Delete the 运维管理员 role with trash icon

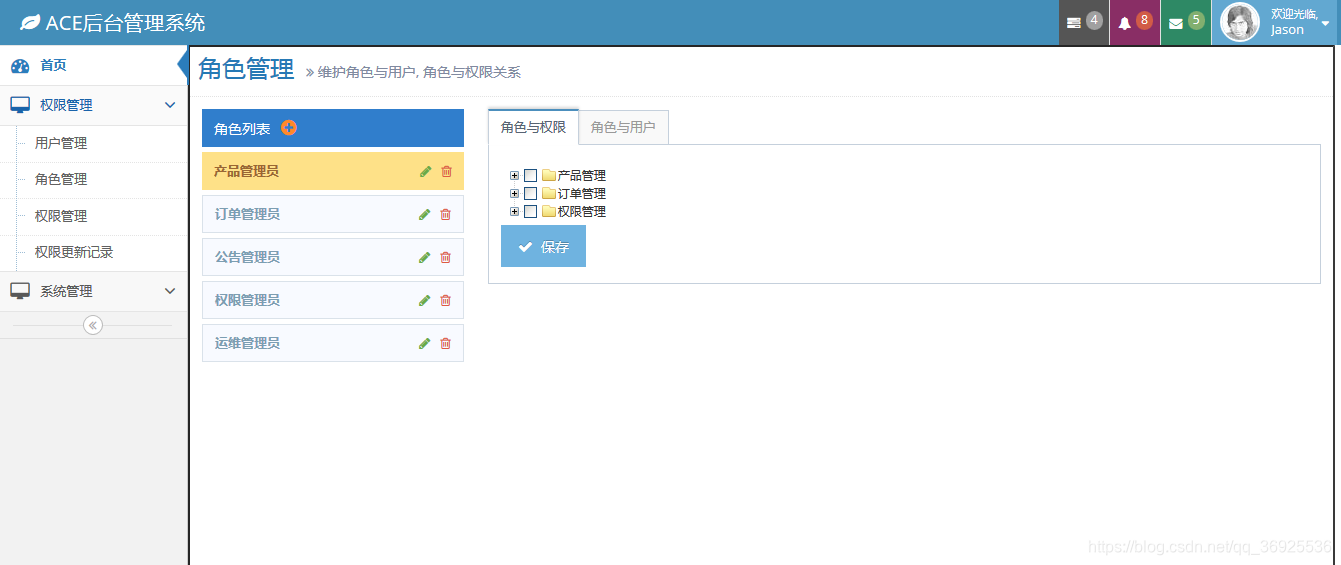click(446, 343)
